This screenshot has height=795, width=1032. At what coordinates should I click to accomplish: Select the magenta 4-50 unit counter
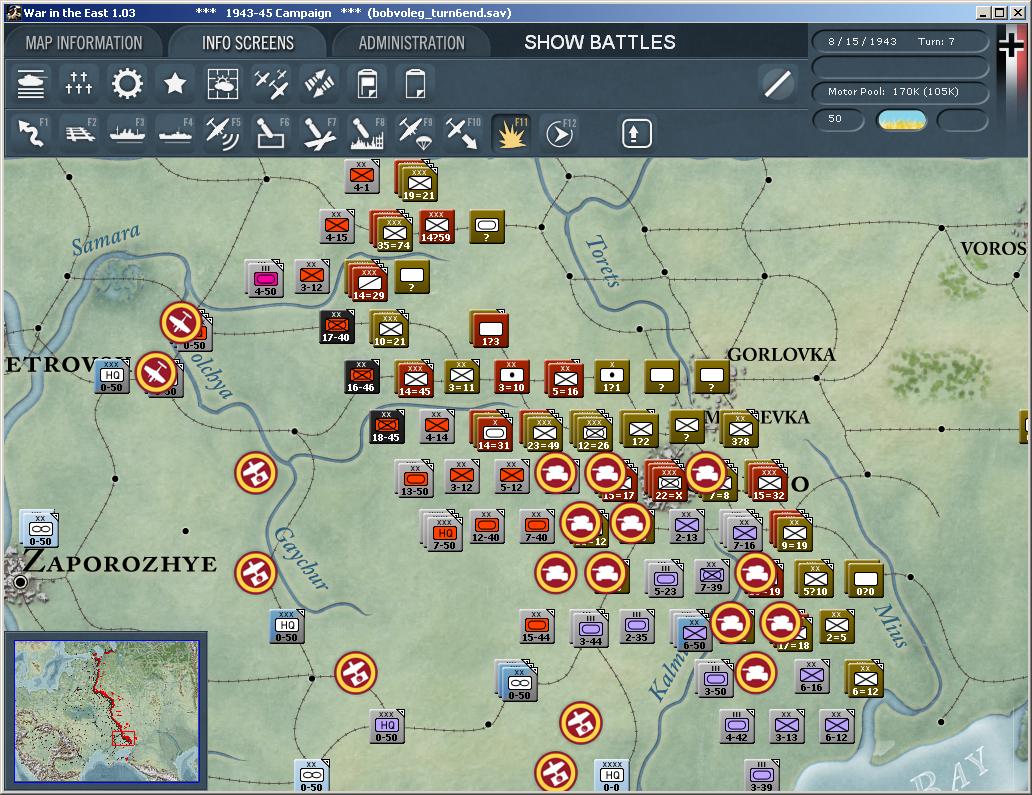pyautogui.click(x=265, y=278)
